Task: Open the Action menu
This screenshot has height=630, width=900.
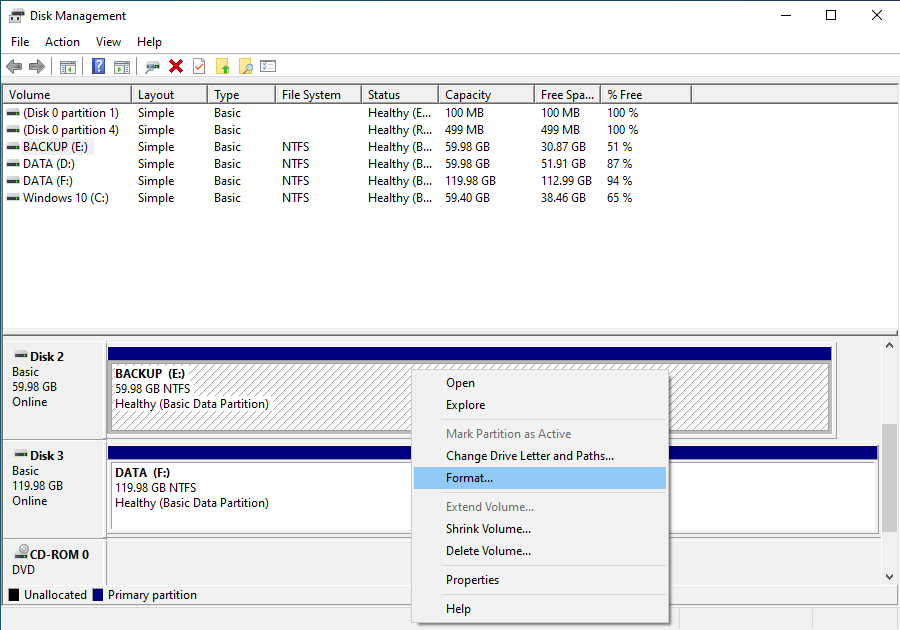Action: tap(62, 42)
